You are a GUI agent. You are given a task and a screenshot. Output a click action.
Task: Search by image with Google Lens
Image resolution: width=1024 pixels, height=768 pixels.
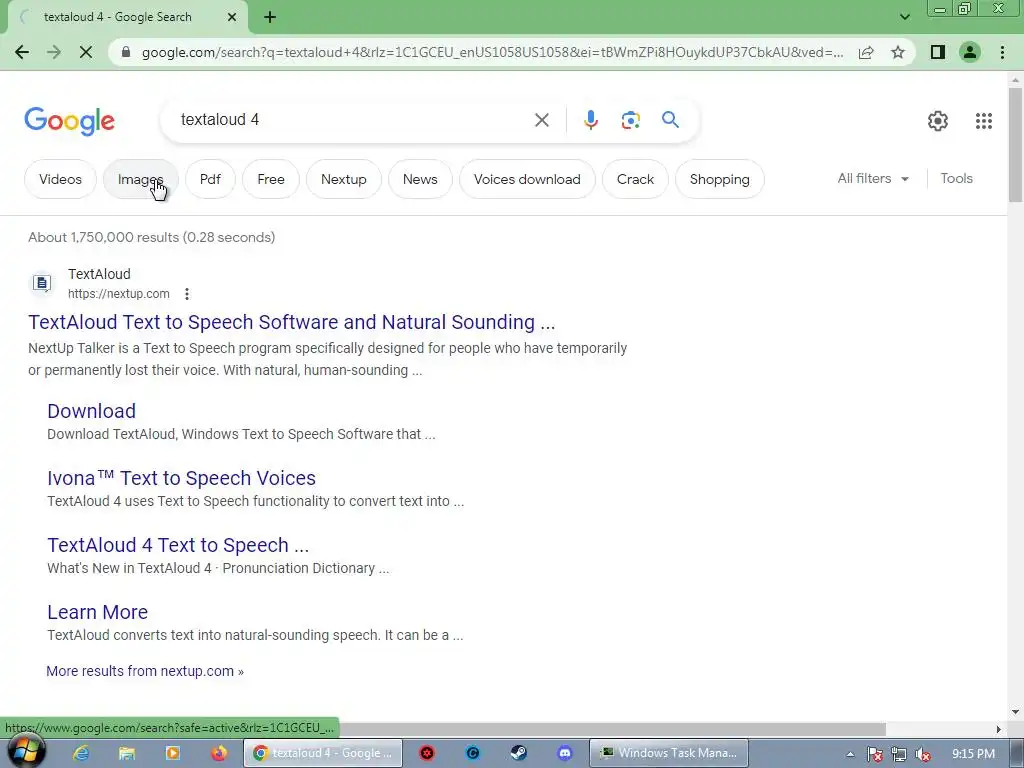630,120
